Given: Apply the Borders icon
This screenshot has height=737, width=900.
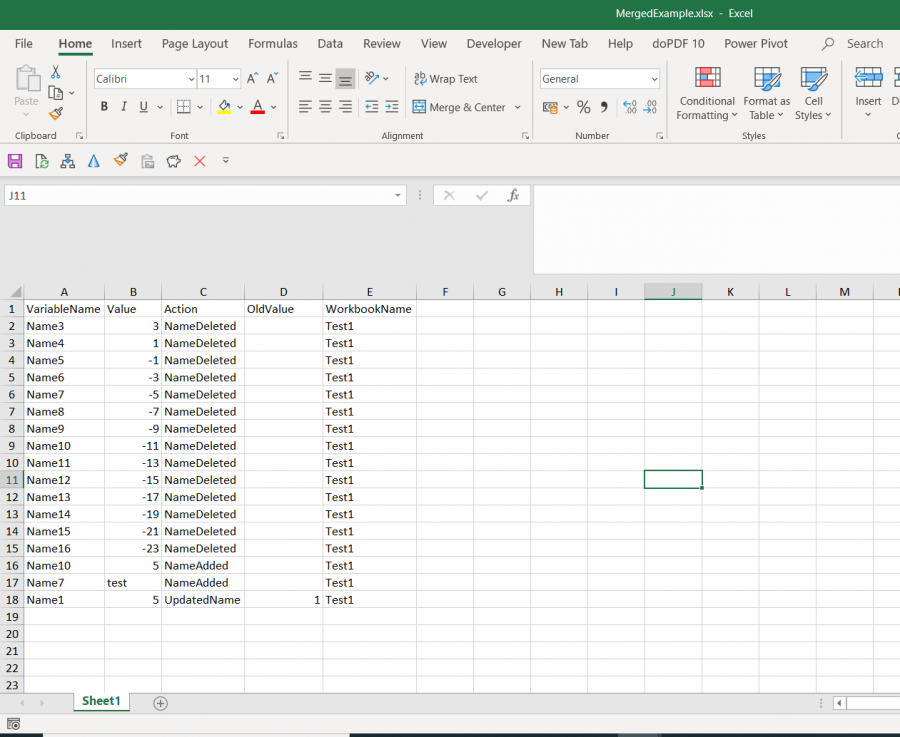Looking at the screenshot, I should click(x=184, y=107).
